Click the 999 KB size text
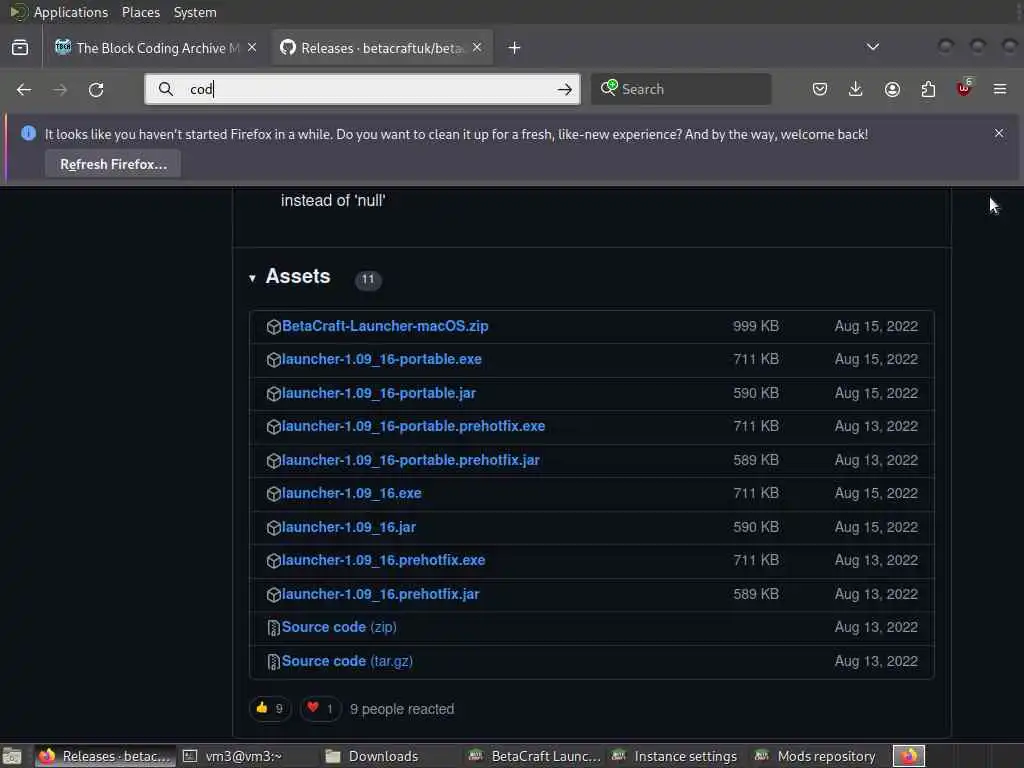 (x=756, y=326)
